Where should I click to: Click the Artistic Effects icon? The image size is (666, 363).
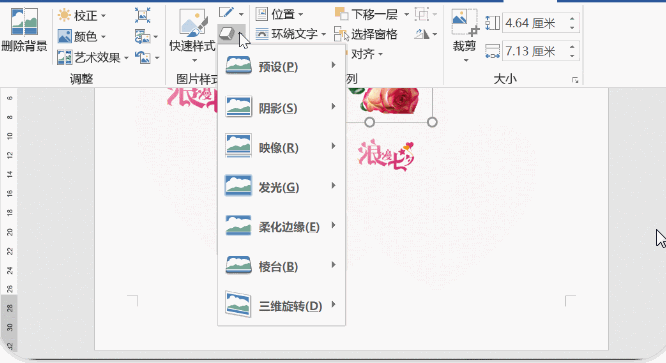(x=65, y=57)
